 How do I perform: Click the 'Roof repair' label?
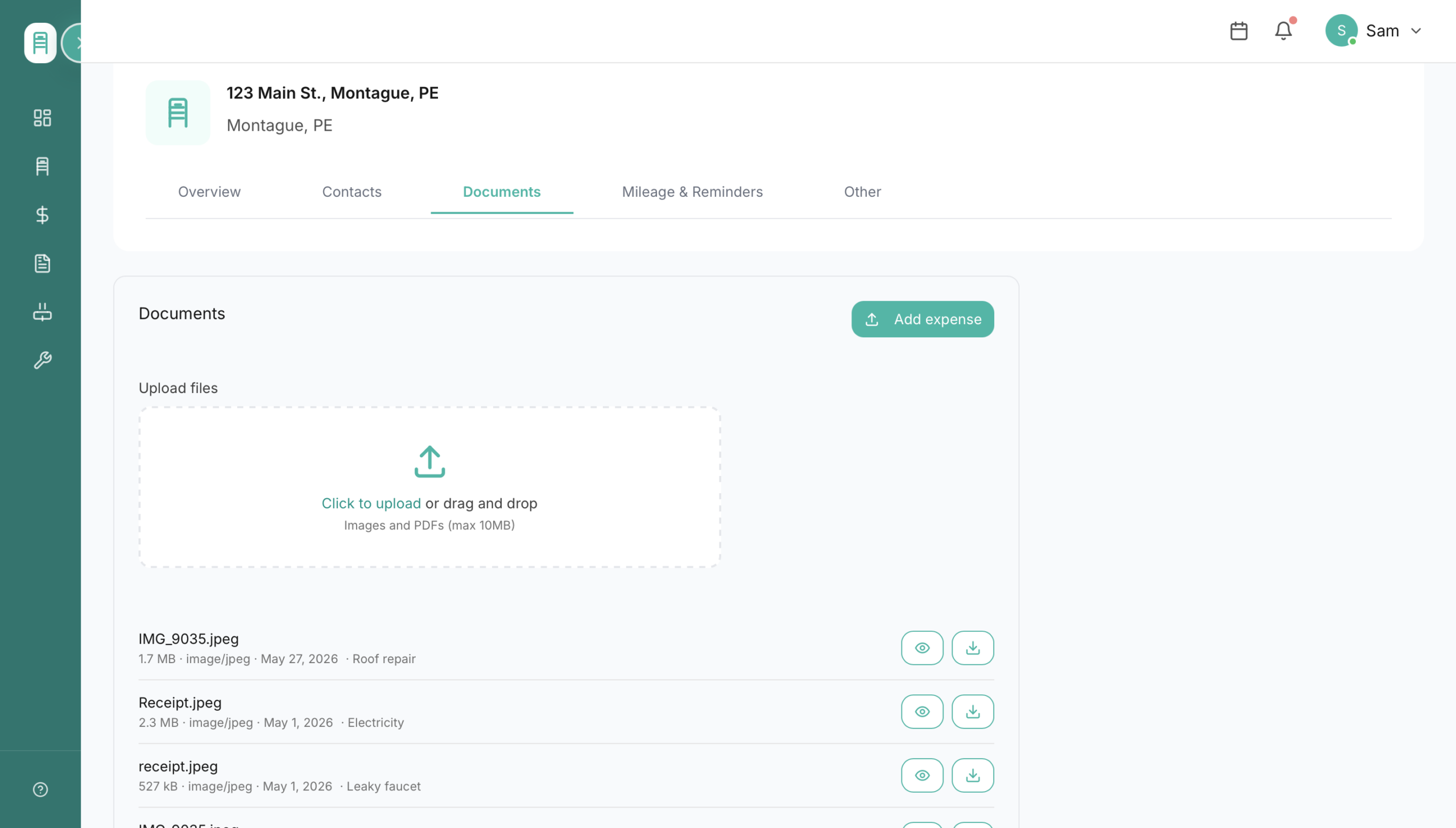(x=384, y=659)
